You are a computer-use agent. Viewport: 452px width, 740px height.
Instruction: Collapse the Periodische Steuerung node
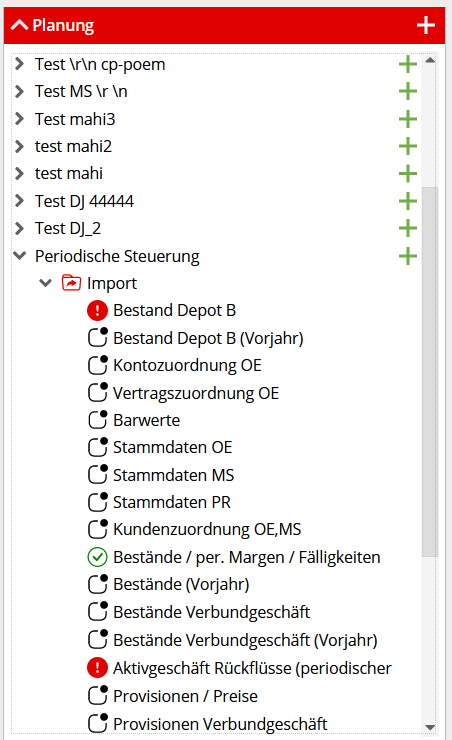click(x=19, y=256)
